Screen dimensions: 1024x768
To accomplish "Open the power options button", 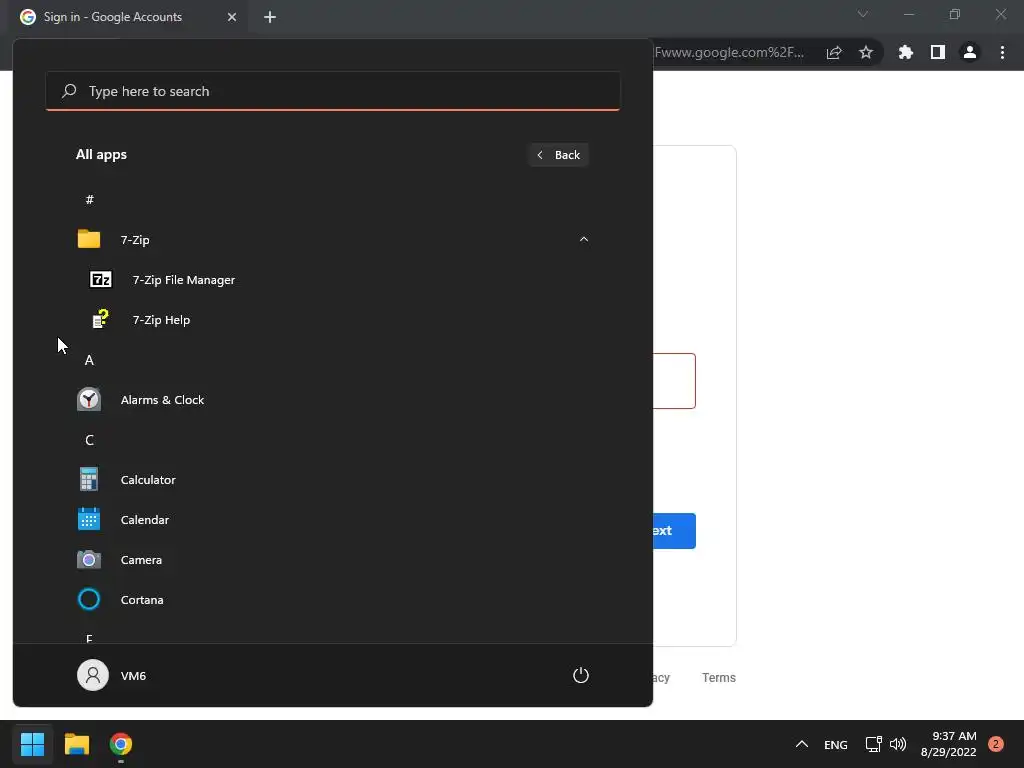I will [x=581, y=675].
